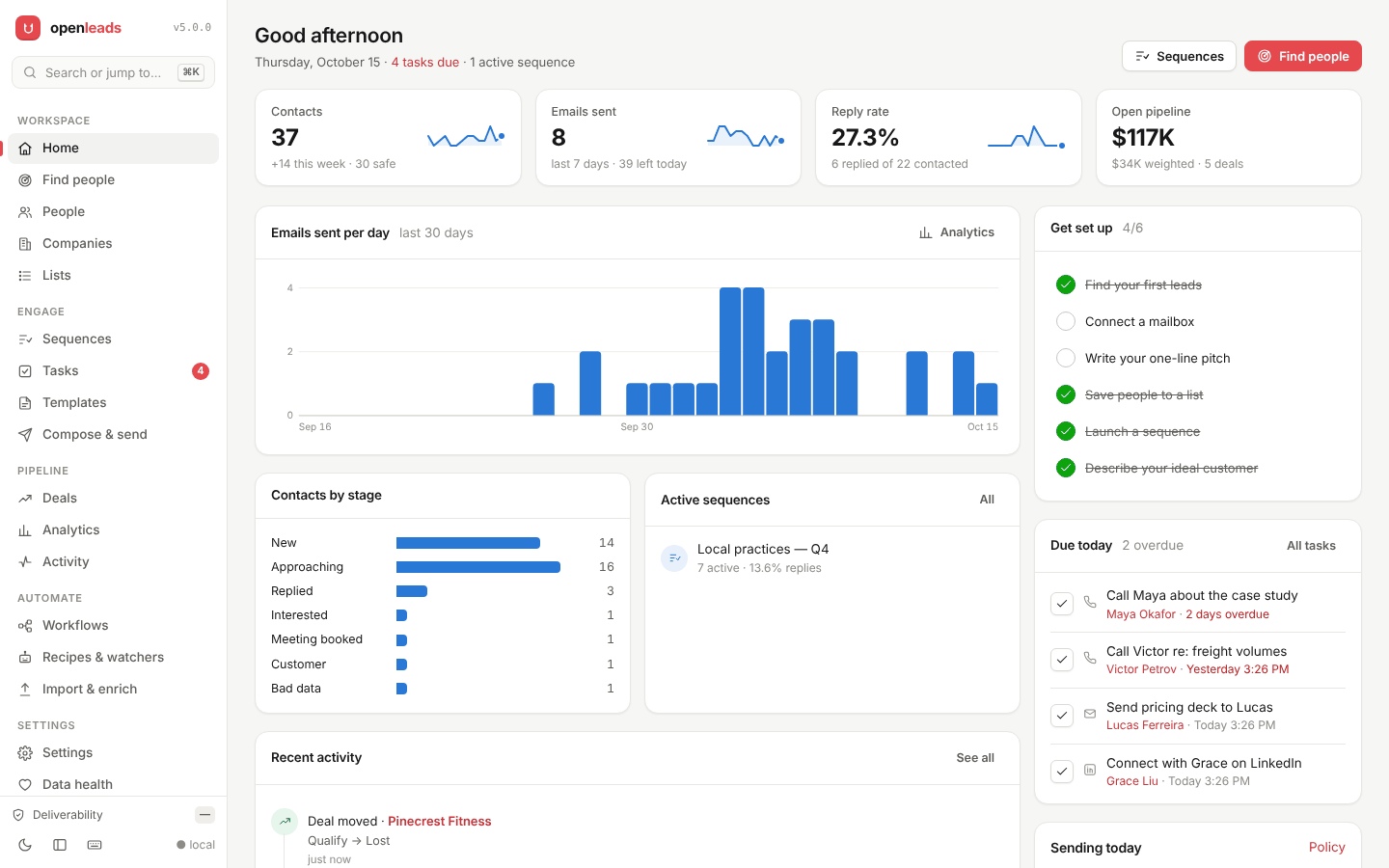Image resolution: width=1389 pixels, height=868 pixels.
Task: Click Activity pulse icon in sidebar
Action: click(x=25, y=562)
